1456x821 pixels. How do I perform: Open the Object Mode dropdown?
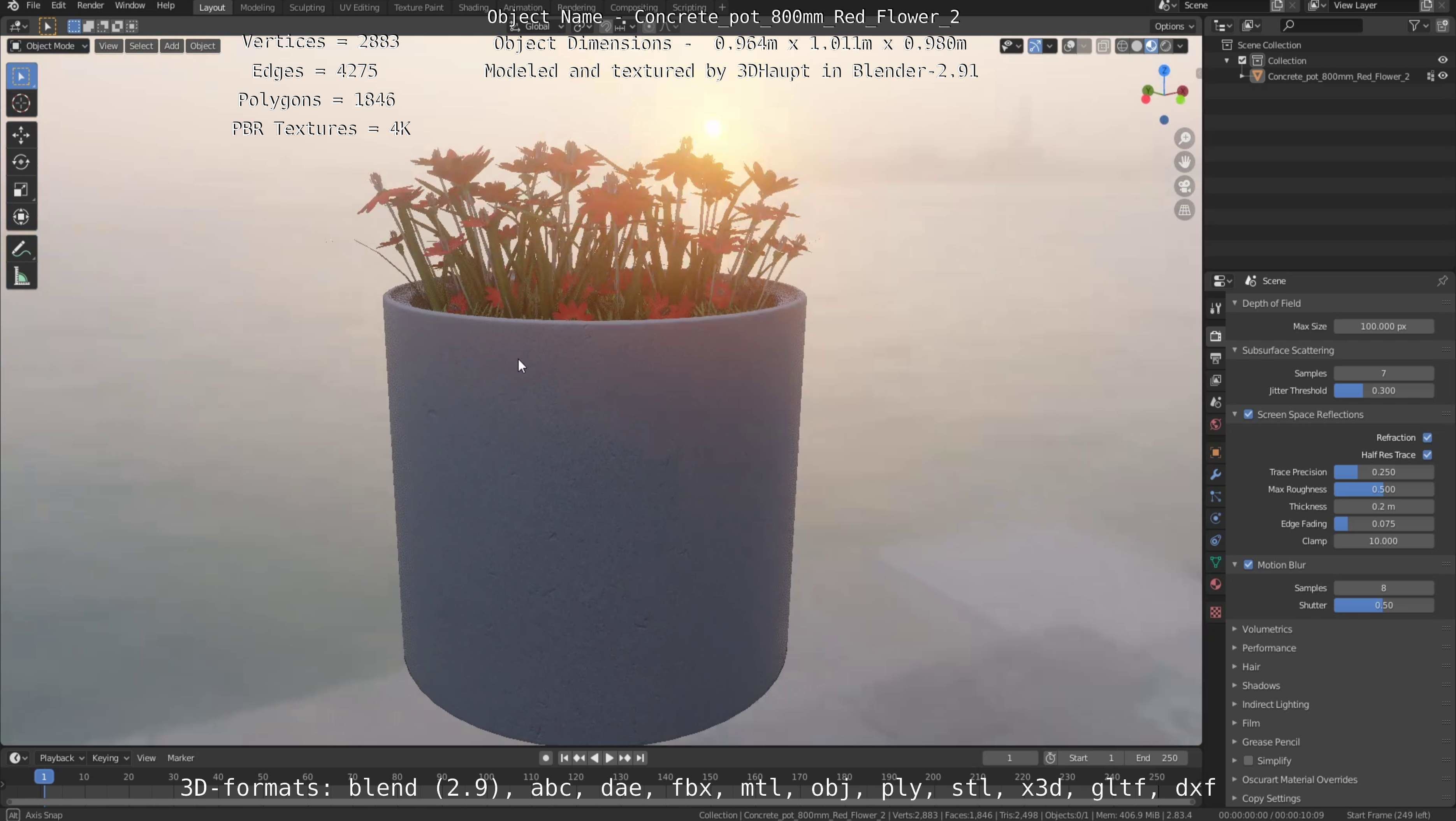click(49, 46)
